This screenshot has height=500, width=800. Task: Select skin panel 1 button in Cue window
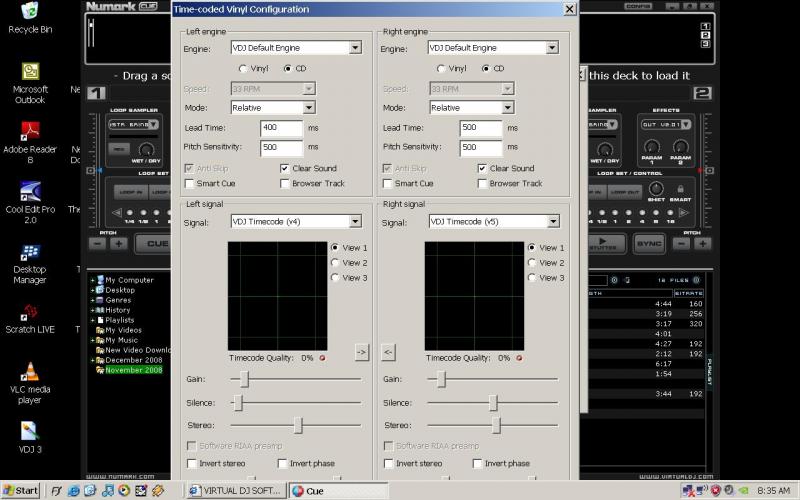(x=705, y=26)
